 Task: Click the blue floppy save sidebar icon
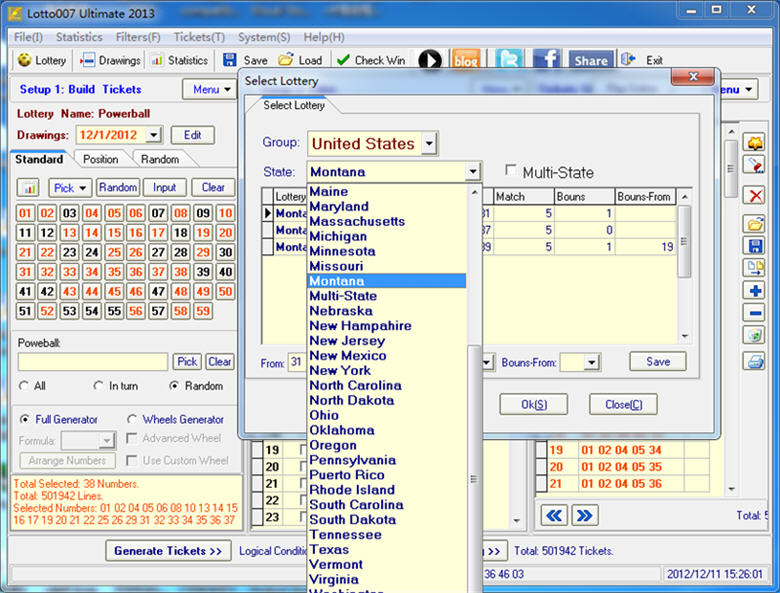(755, 246)
